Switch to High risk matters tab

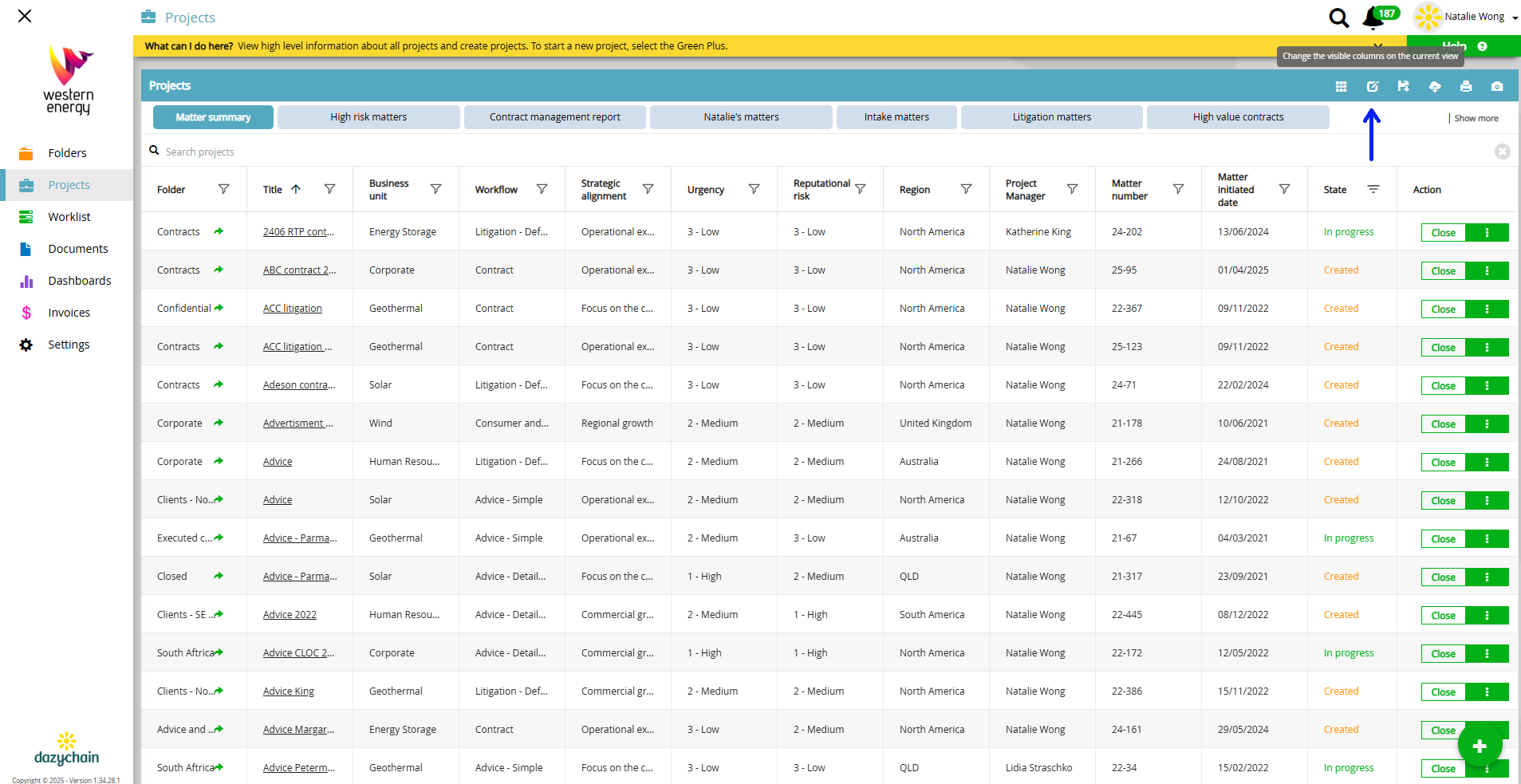coord(368,117)
